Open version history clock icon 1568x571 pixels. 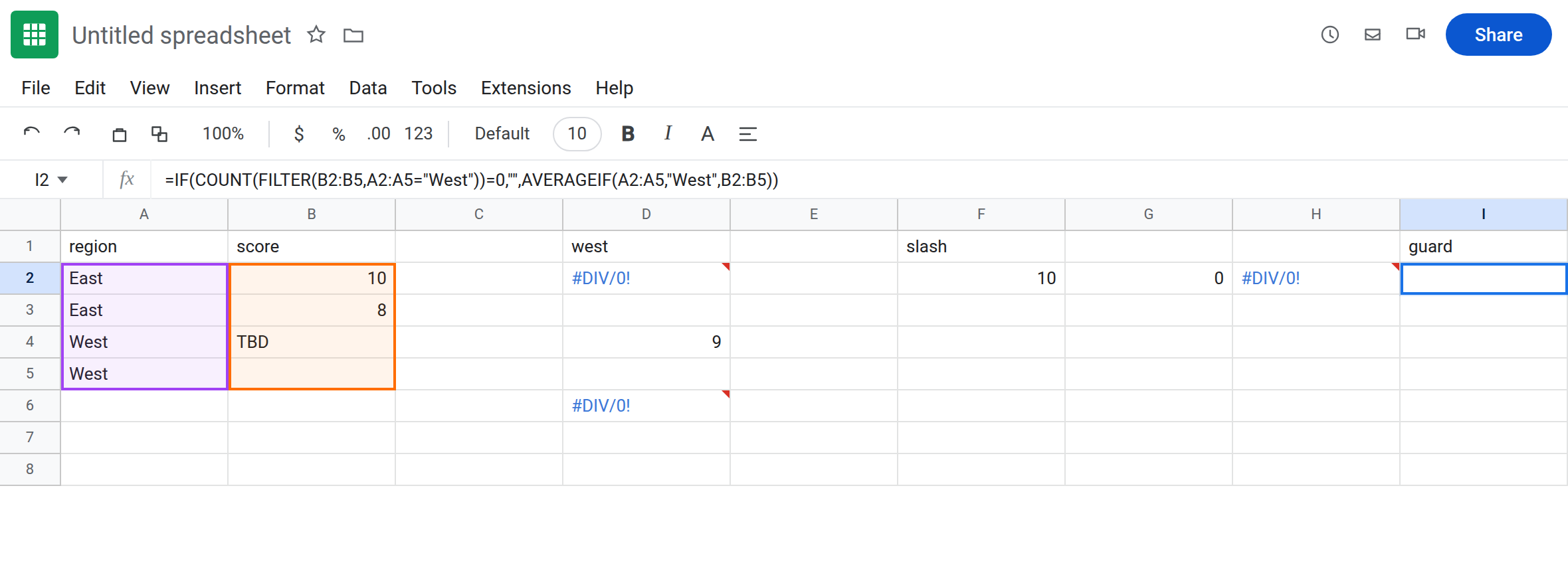coord(1330,35)
